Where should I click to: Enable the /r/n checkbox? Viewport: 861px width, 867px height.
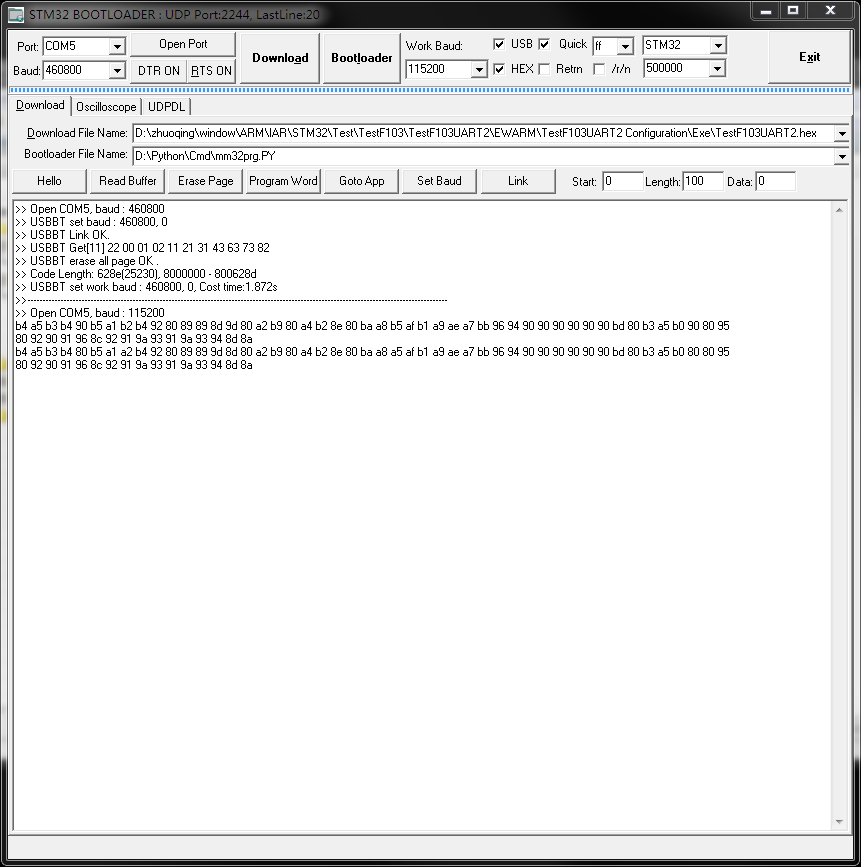599,69
